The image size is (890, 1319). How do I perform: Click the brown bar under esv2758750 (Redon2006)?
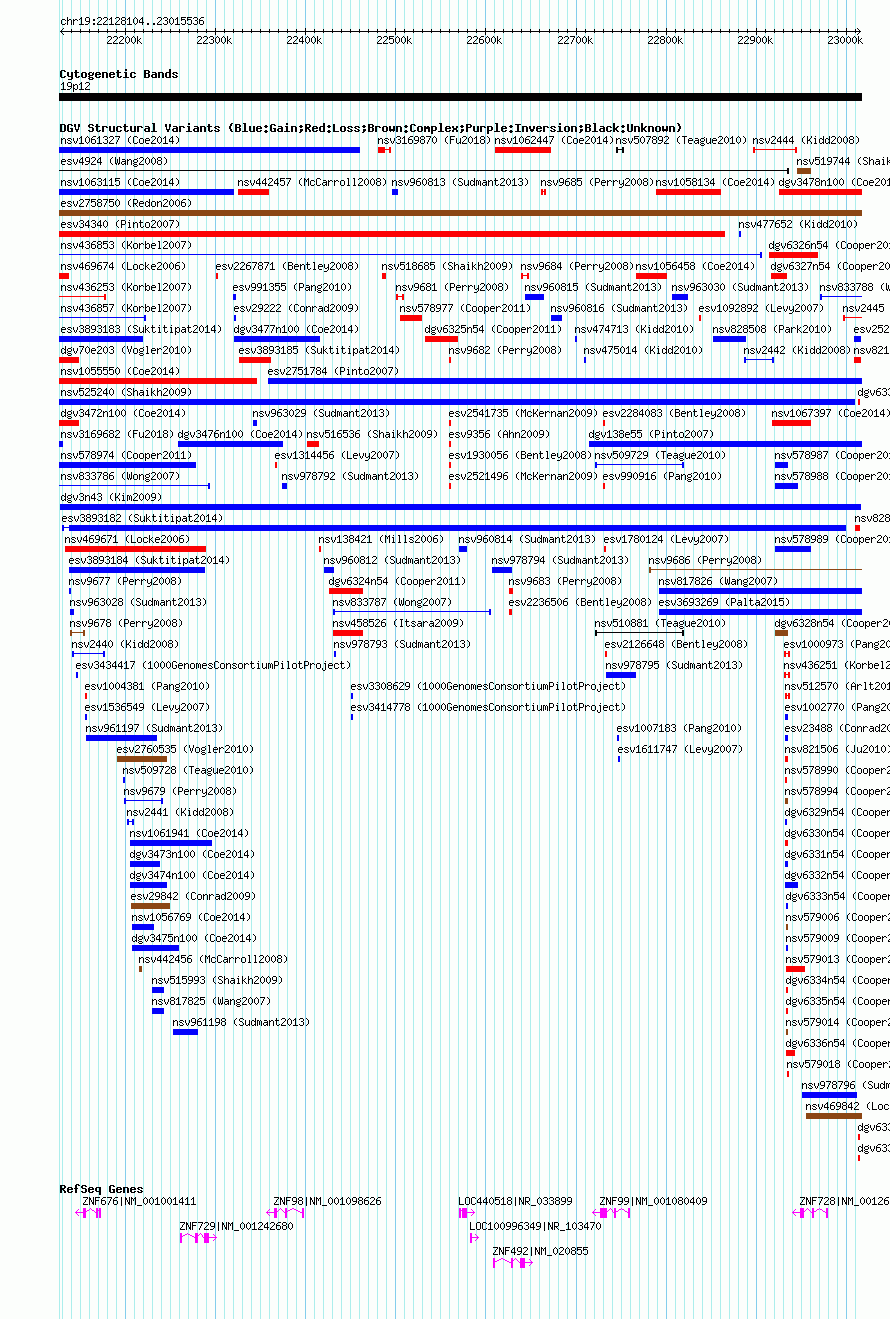460,213
